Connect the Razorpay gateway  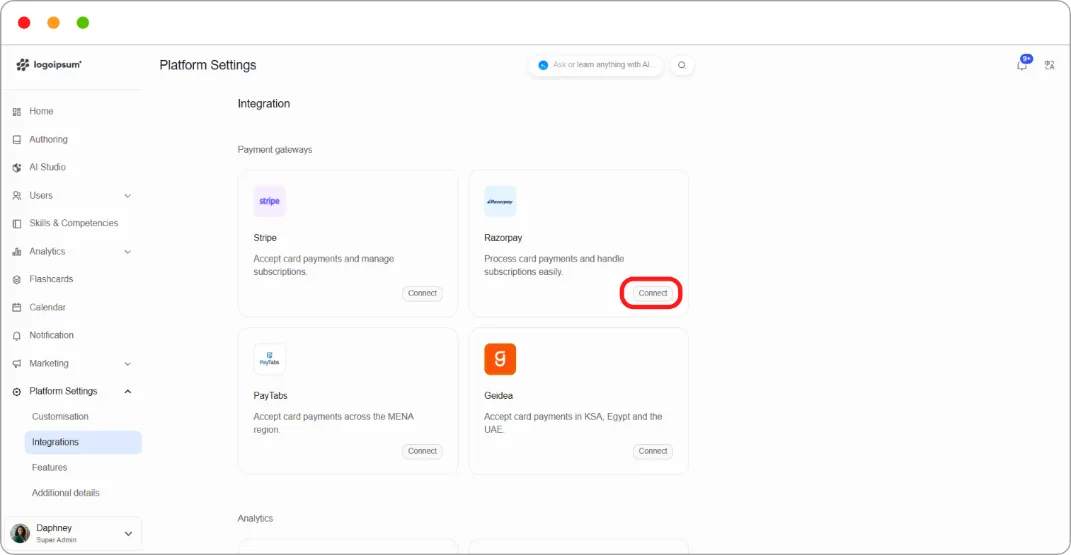pyautogui.click(x=652, y=294)
